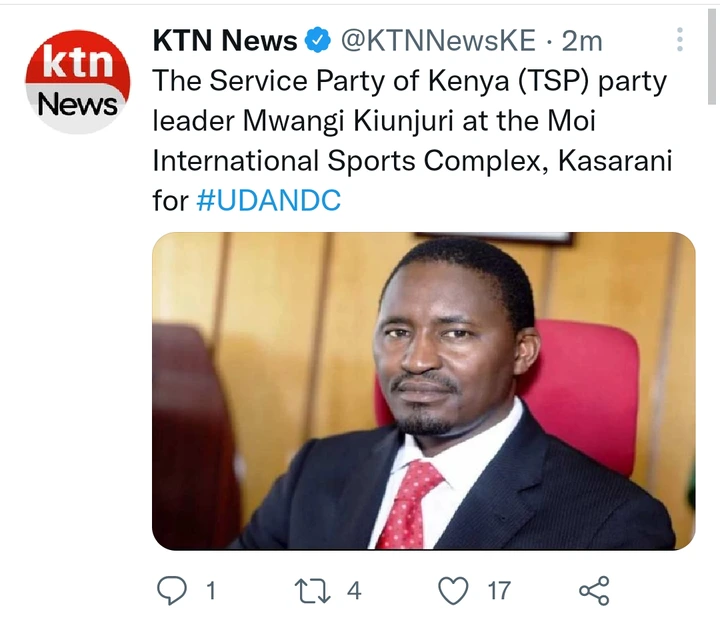This screenshot has height=628, width=720.
Task: Open the 2m timestamp link
Action: point(582,41)
